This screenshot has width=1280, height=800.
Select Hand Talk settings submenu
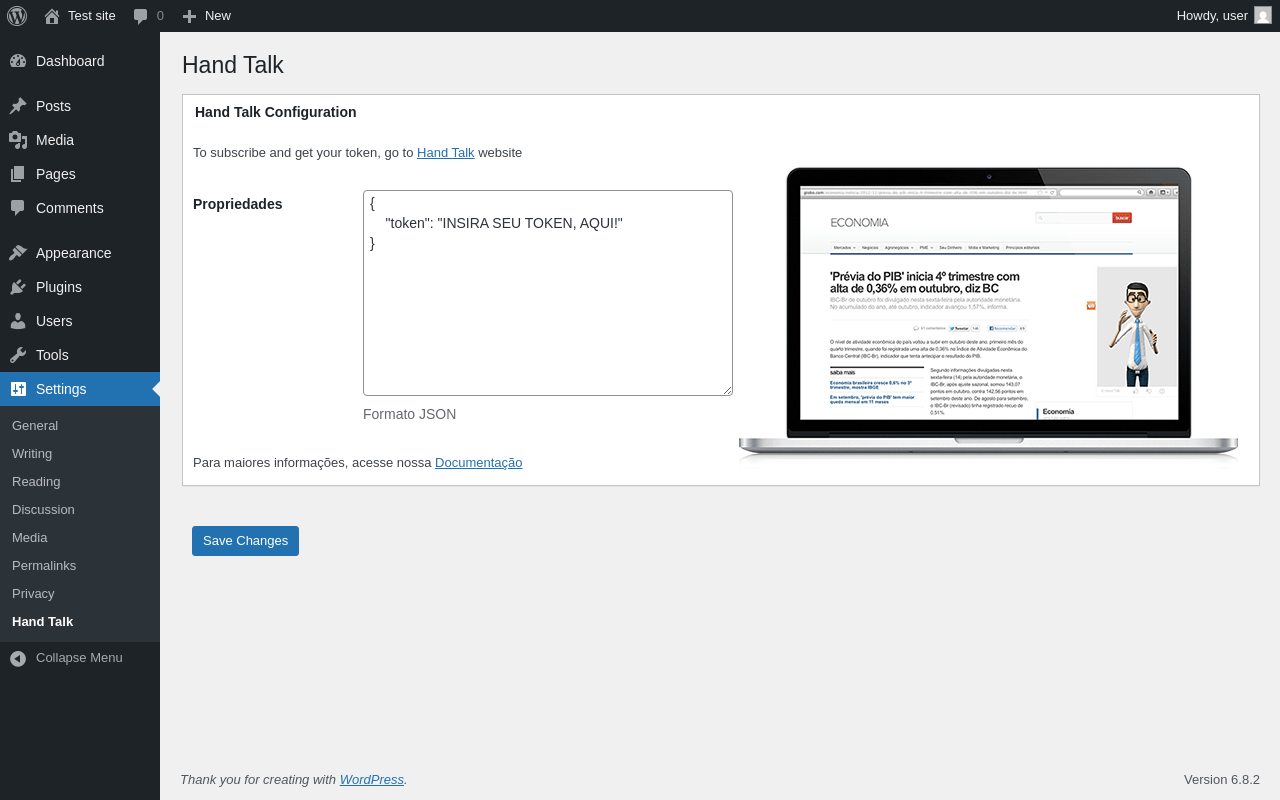click(42, 621)
